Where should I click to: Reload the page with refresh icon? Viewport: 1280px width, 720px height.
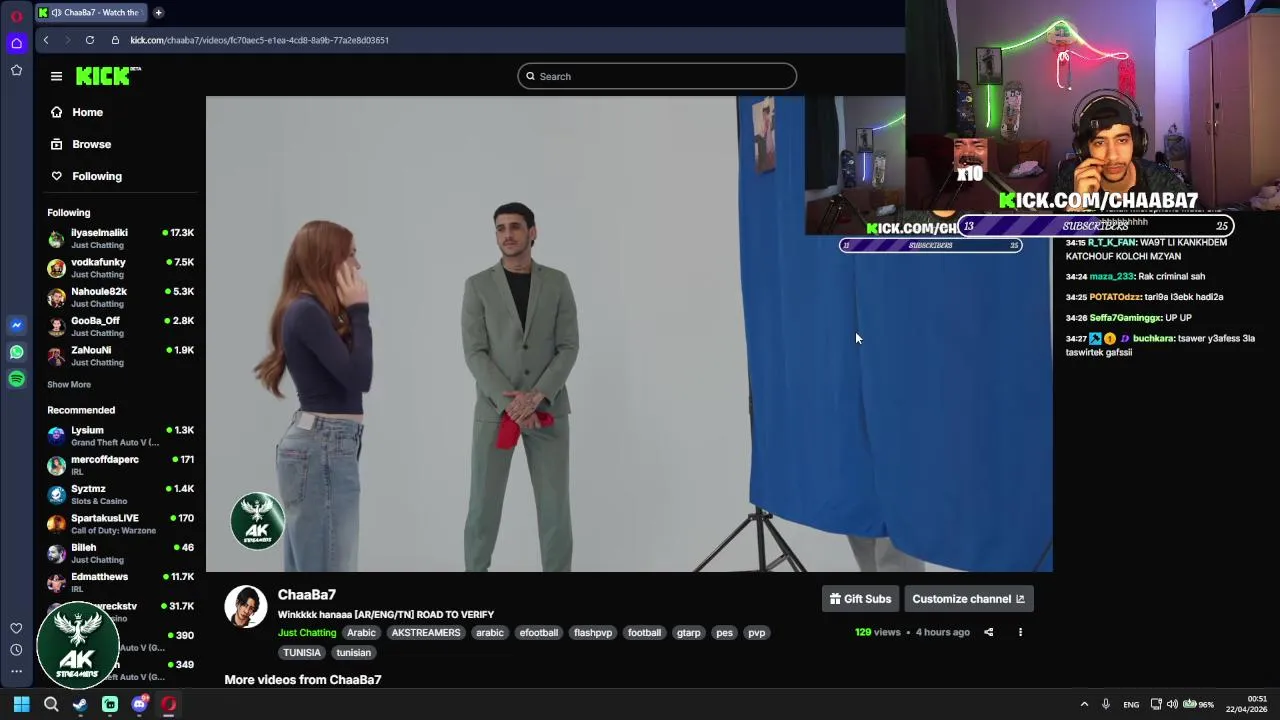pyautogui.click(x=90, y=40)
